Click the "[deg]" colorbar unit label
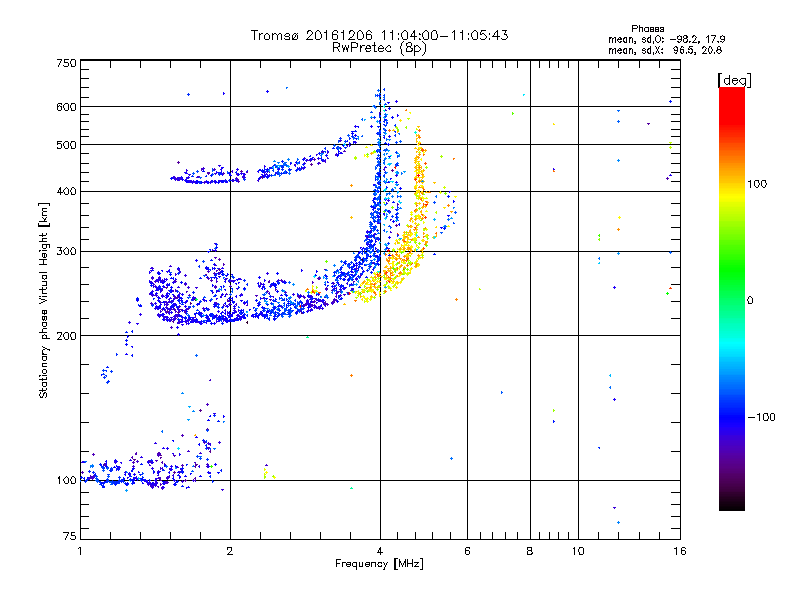The image size is (800, 600). pyautogui.click(x=734, y=80)
